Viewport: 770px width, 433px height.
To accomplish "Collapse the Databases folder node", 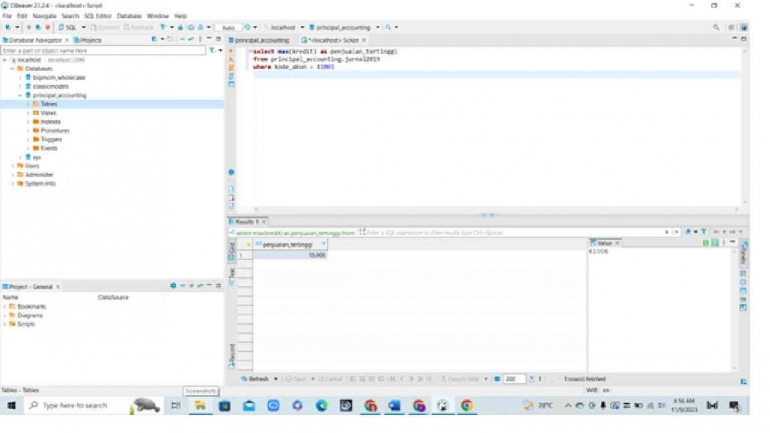I will click(x=13, y=69).
